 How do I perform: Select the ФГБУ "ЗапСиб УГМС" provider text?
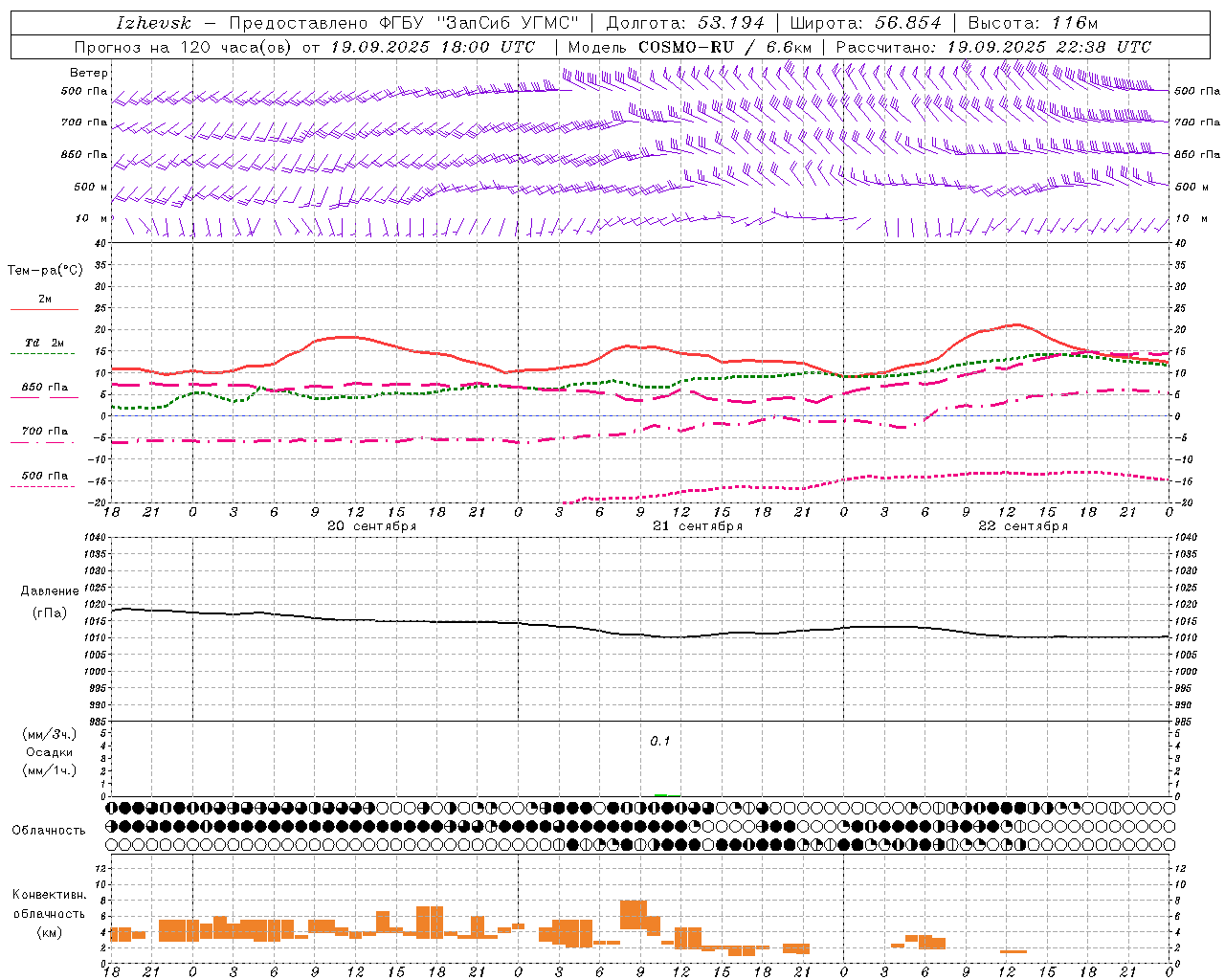coord(480,23)
